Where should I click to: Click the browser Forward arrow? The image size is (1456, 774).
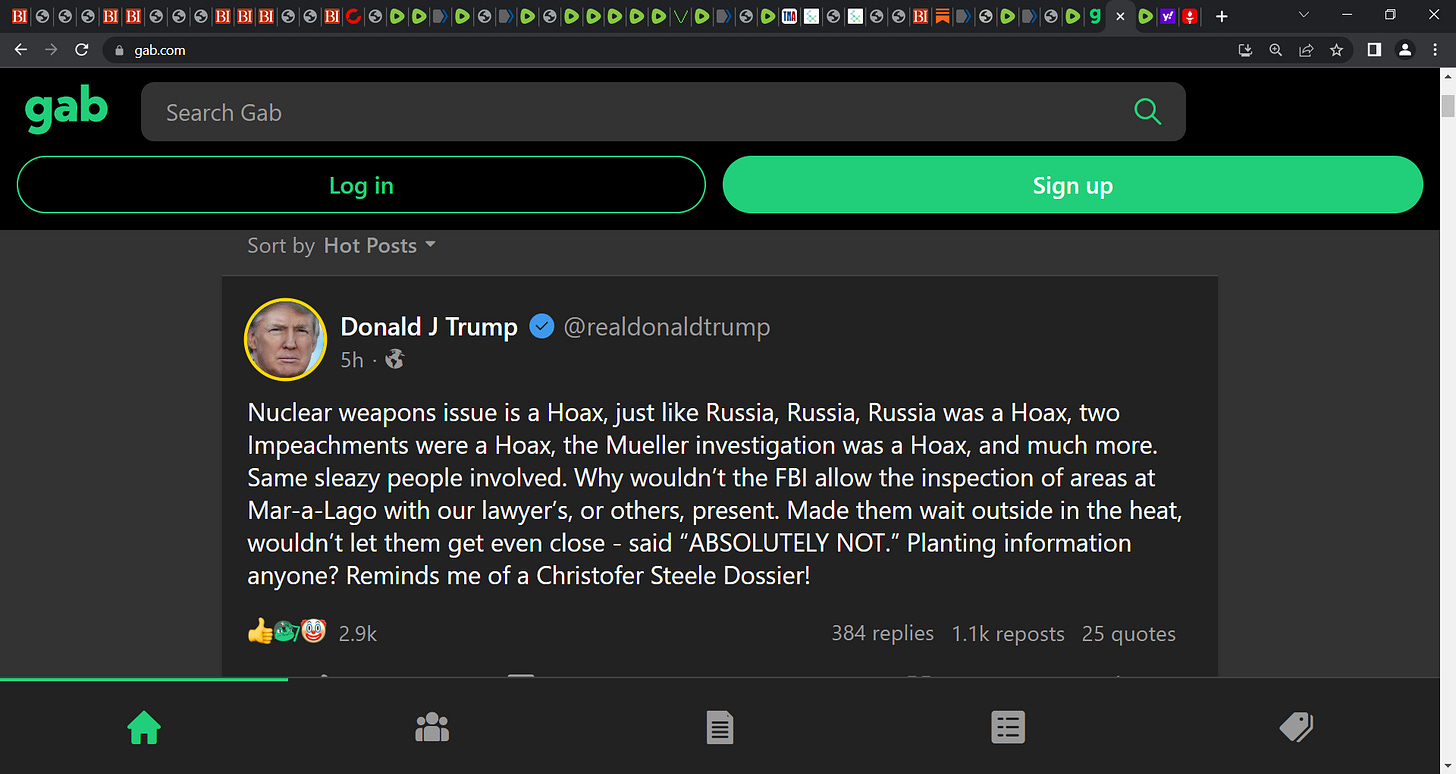(x=51, y=50)
